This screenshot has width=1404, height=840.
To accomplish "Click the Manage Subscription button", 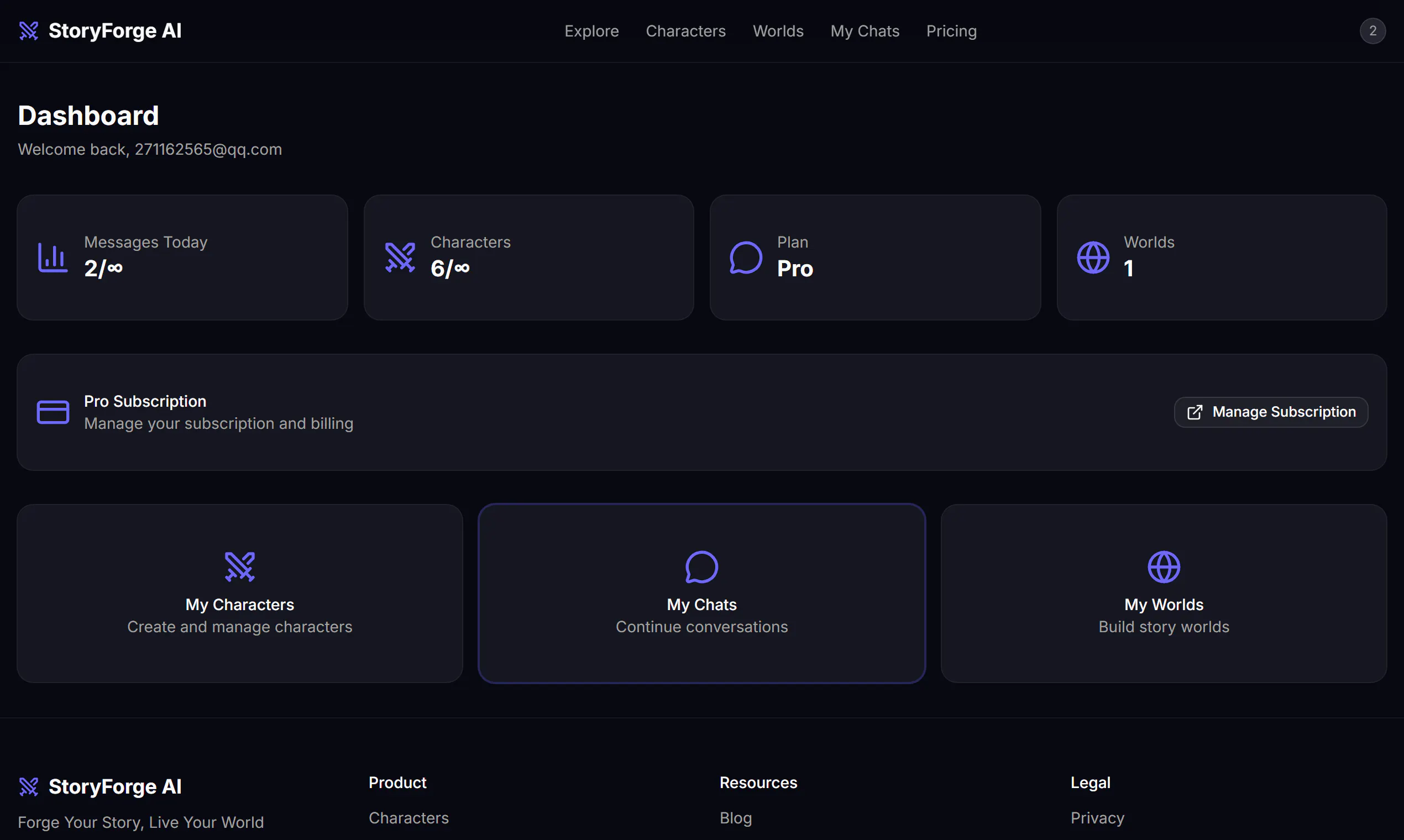I will coord(1270,412).
